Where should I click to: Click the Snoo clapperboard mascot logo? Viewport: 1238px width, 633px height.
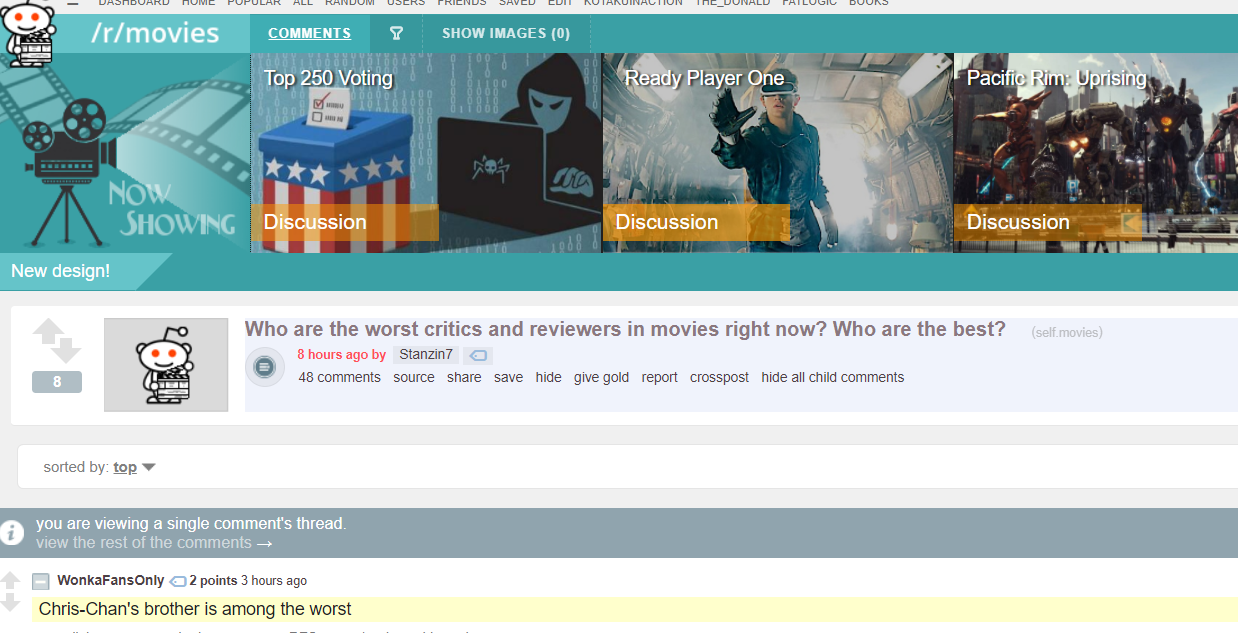(x=28, y=32)
